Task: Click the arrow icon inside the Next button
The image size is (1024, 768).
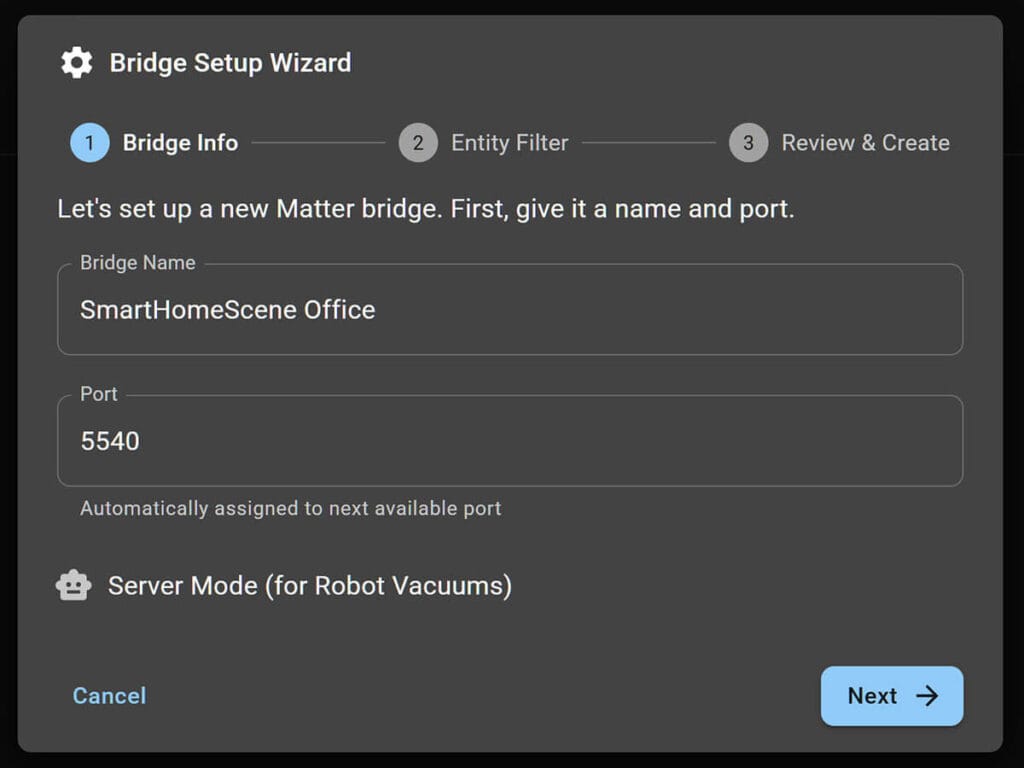Action: point(928,696)
